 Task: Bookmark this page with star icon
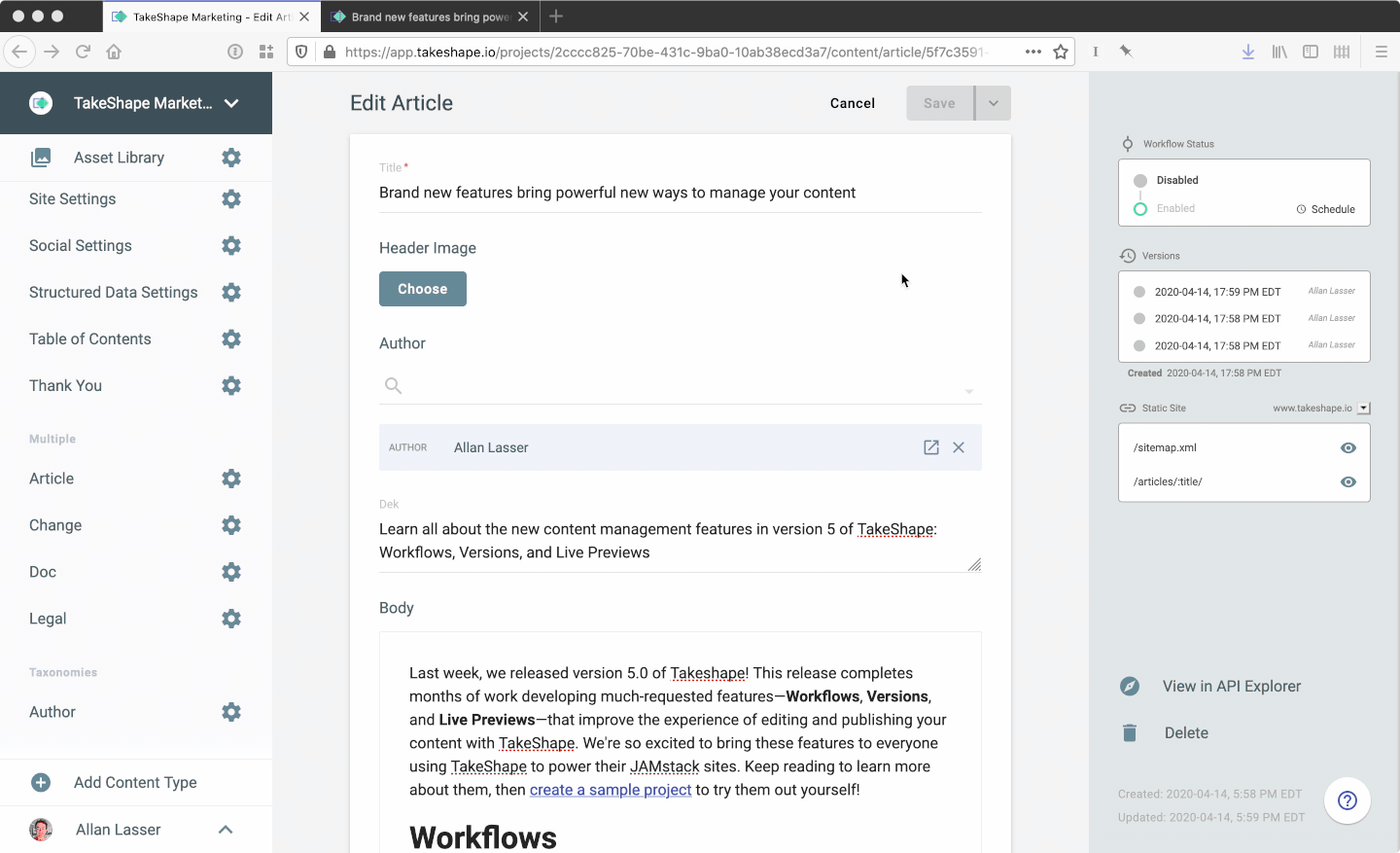(x=1061, y=52)
